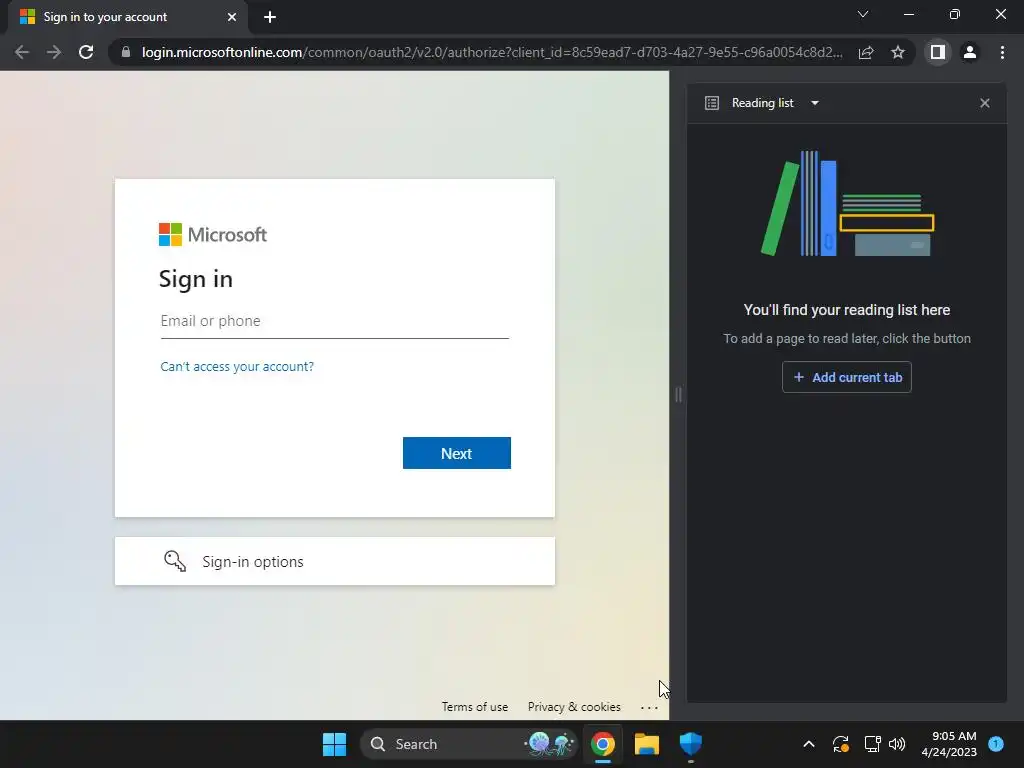Reload the page with the refresh icon
Viewport: 1024px width, 768px height.
(x=86, y=52)
